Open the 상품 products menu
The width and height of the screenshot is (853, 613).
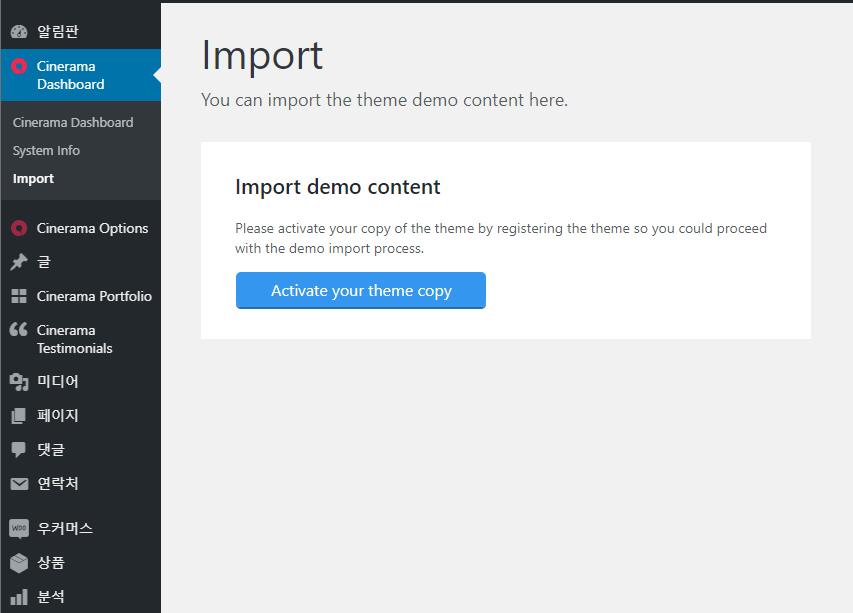tap(81, 562)
